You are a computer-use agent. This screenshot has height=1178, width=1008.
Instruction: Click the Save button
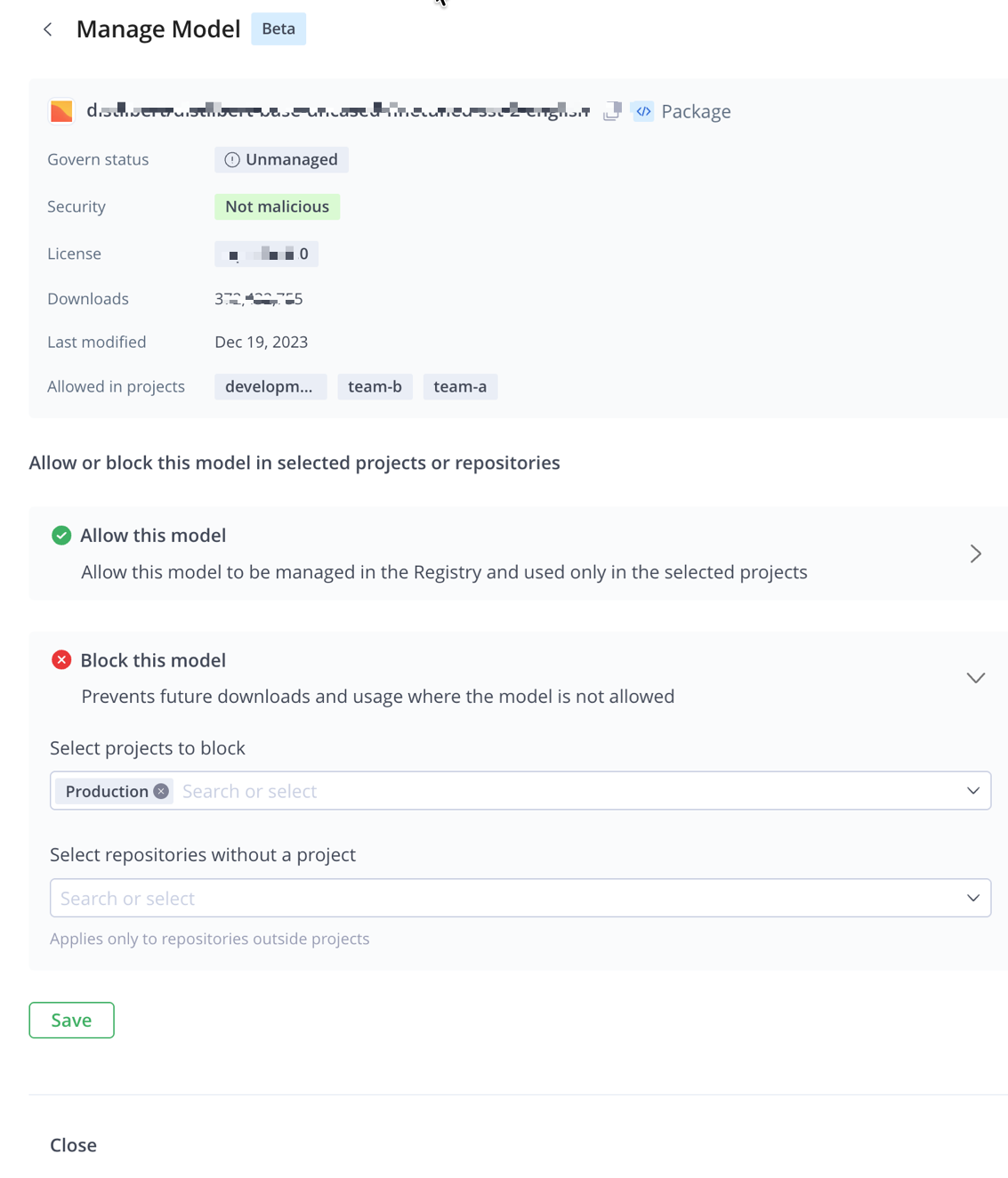pos(71,1021)
